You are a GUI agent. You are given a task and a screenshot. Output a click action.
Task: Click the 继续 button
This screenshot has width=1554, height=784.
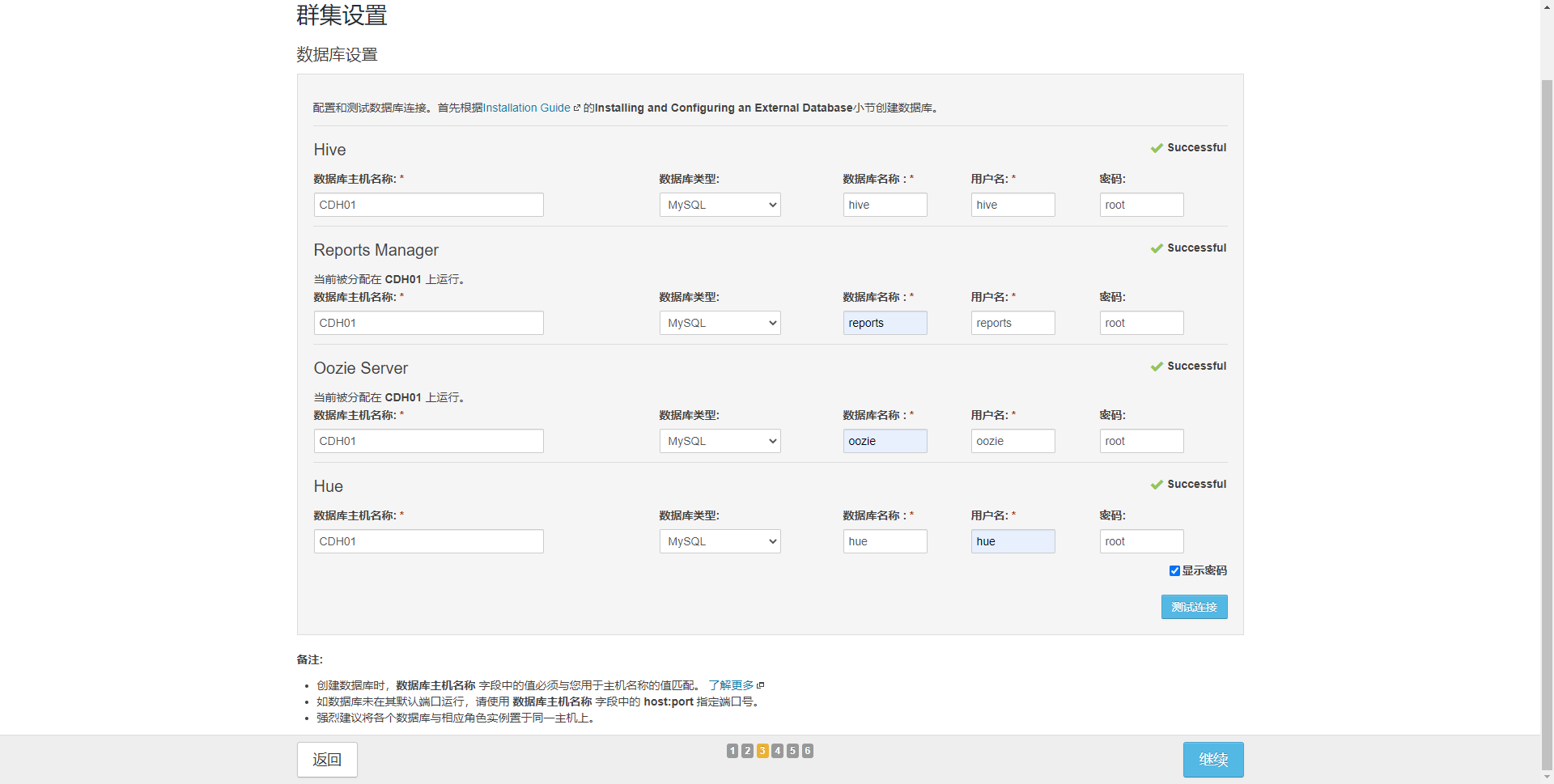tap(1213, 760)
